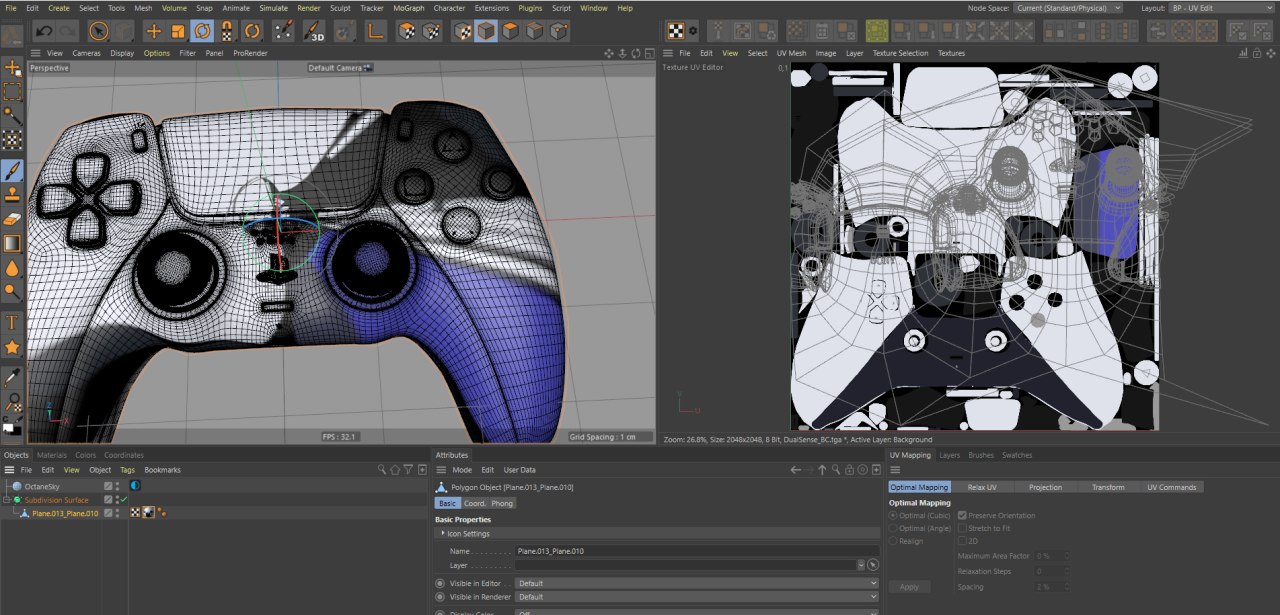Toggle OctaneSky layer visibility checkbox
The width and height of the screenshot is (1280, 615).
pos(108,486)
